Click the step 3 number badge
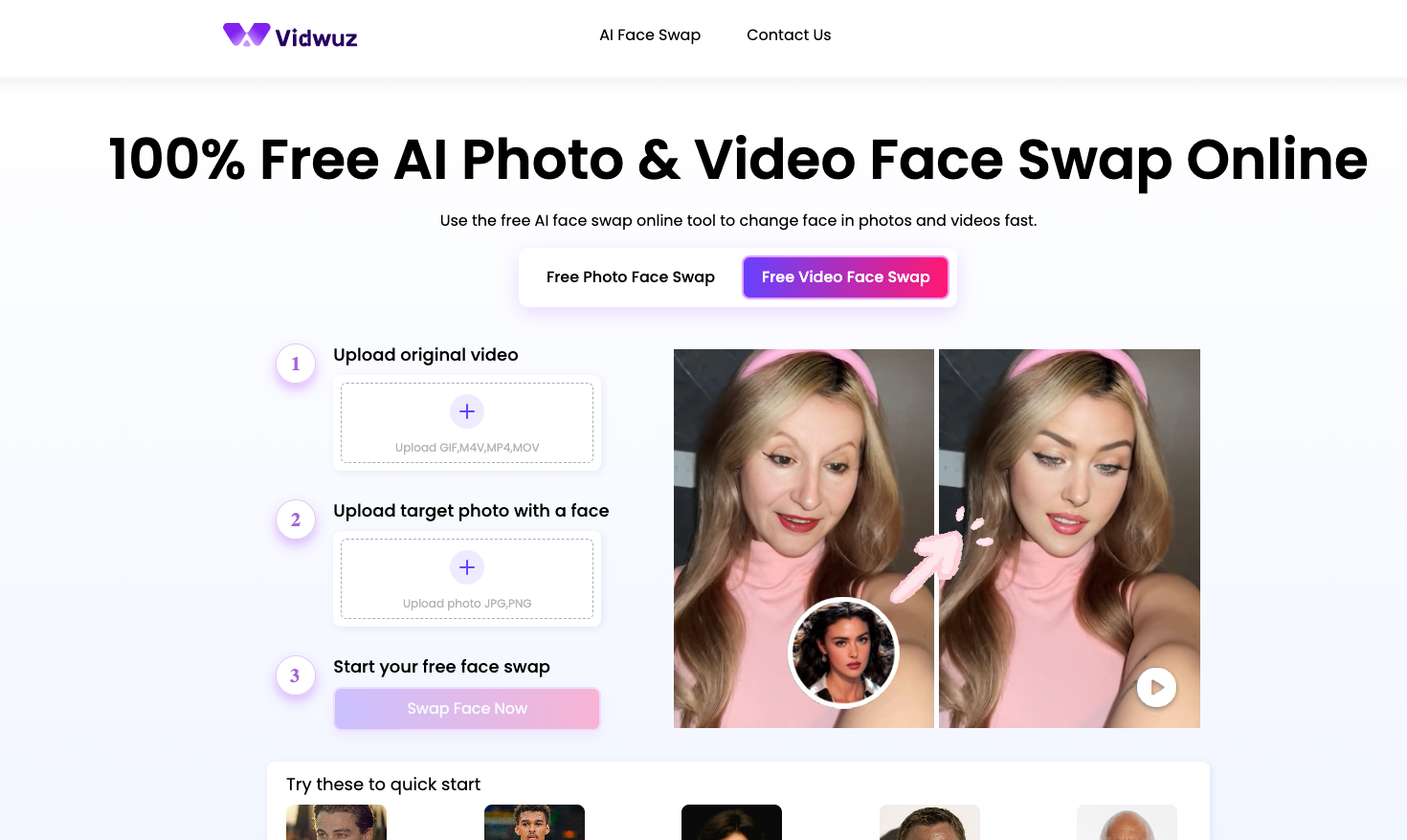 coord(296,675)
